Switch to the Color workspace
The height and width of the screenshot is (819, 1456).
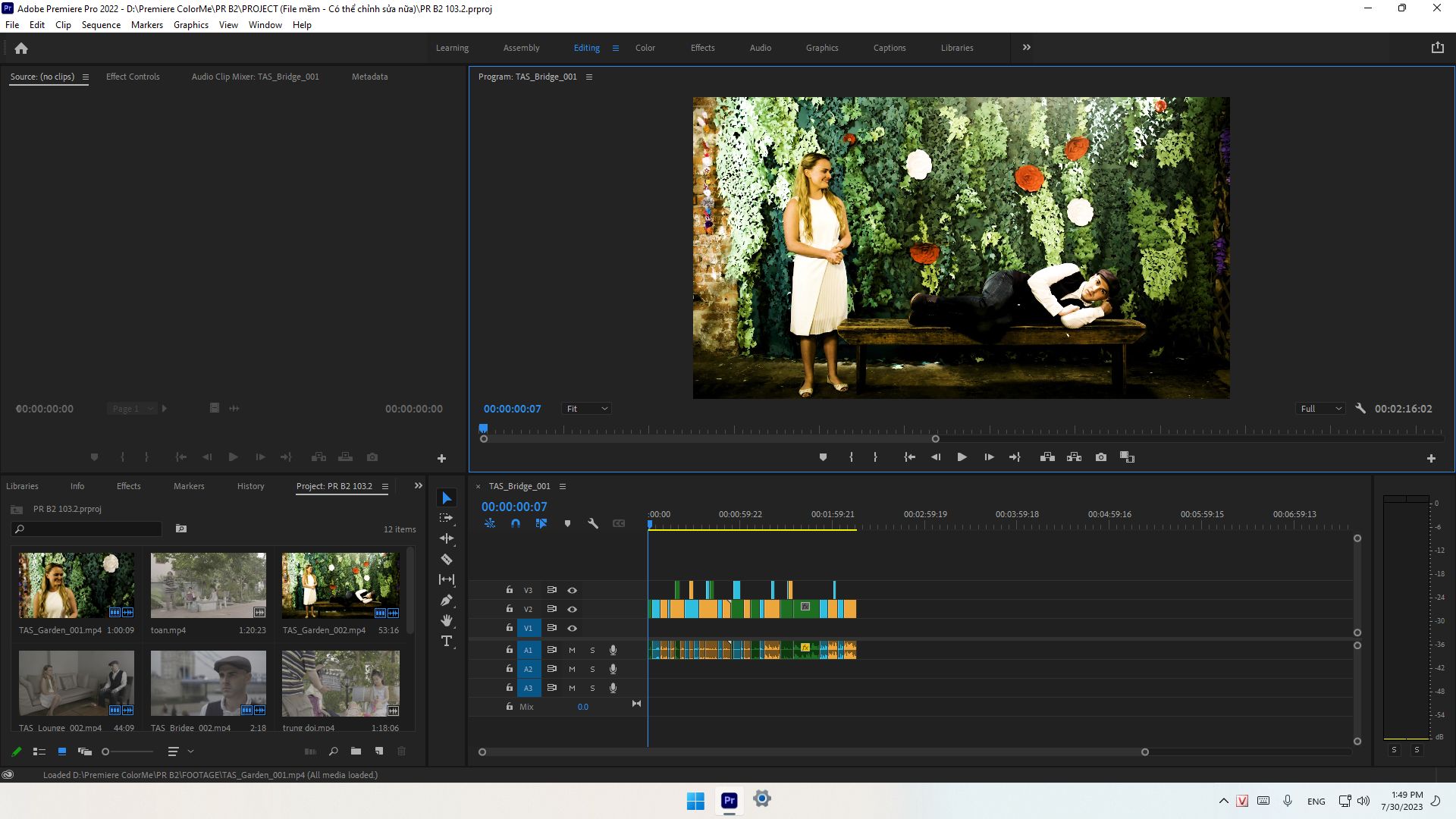pyautogui.click(x=645, y=48)
